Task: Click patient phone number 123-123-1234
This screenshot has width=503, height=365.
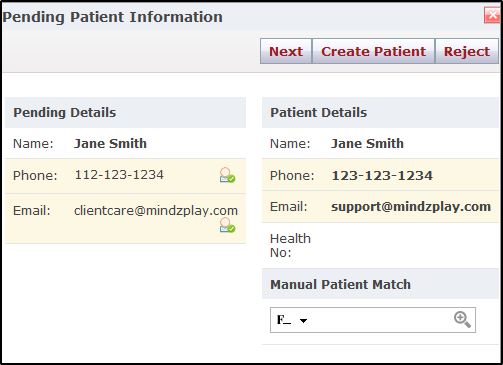Action: click(382, 175)
